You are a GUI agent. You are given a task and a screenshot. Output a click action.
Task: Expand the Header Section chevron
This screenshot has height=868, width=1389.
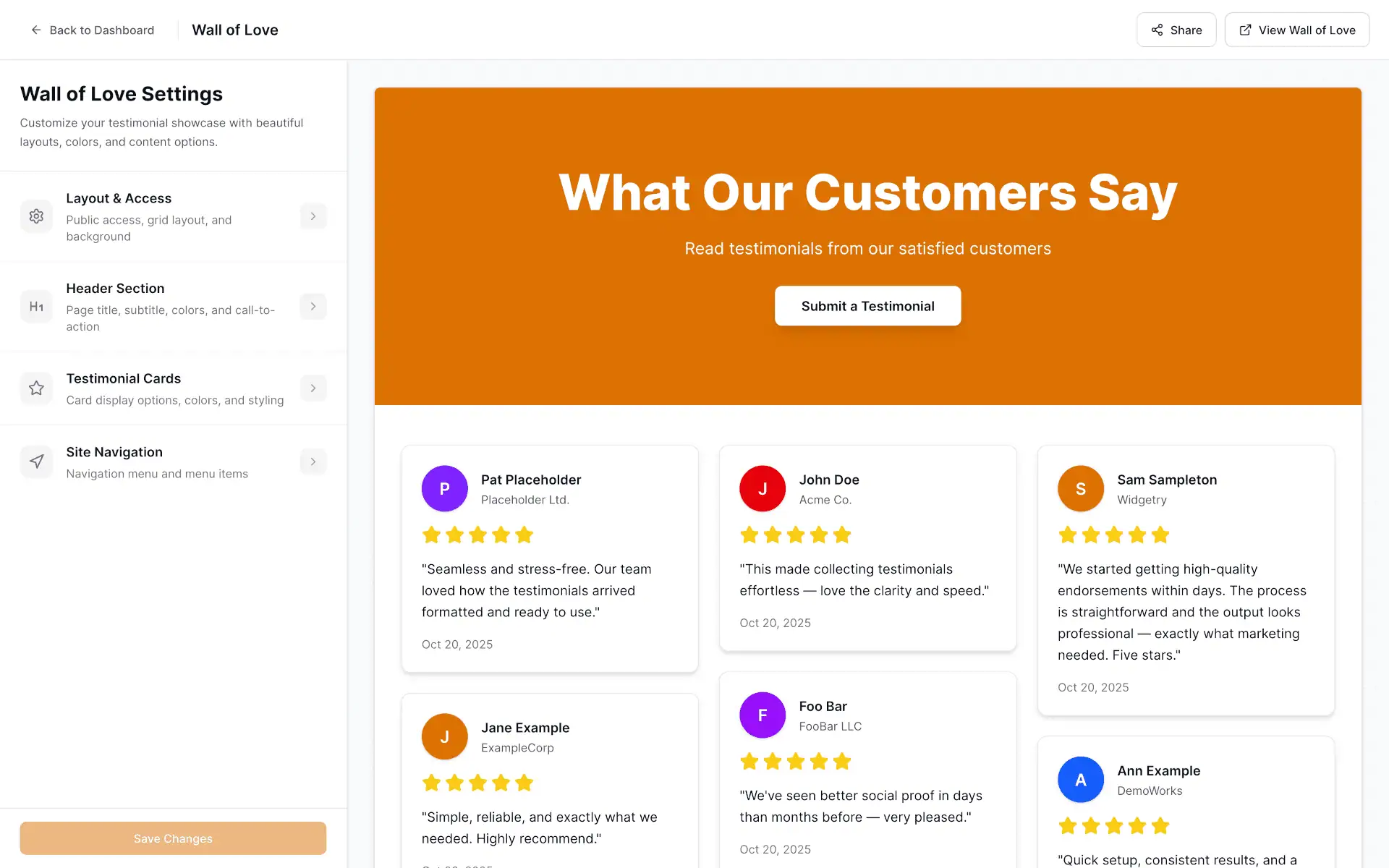[x=313, y=306]
